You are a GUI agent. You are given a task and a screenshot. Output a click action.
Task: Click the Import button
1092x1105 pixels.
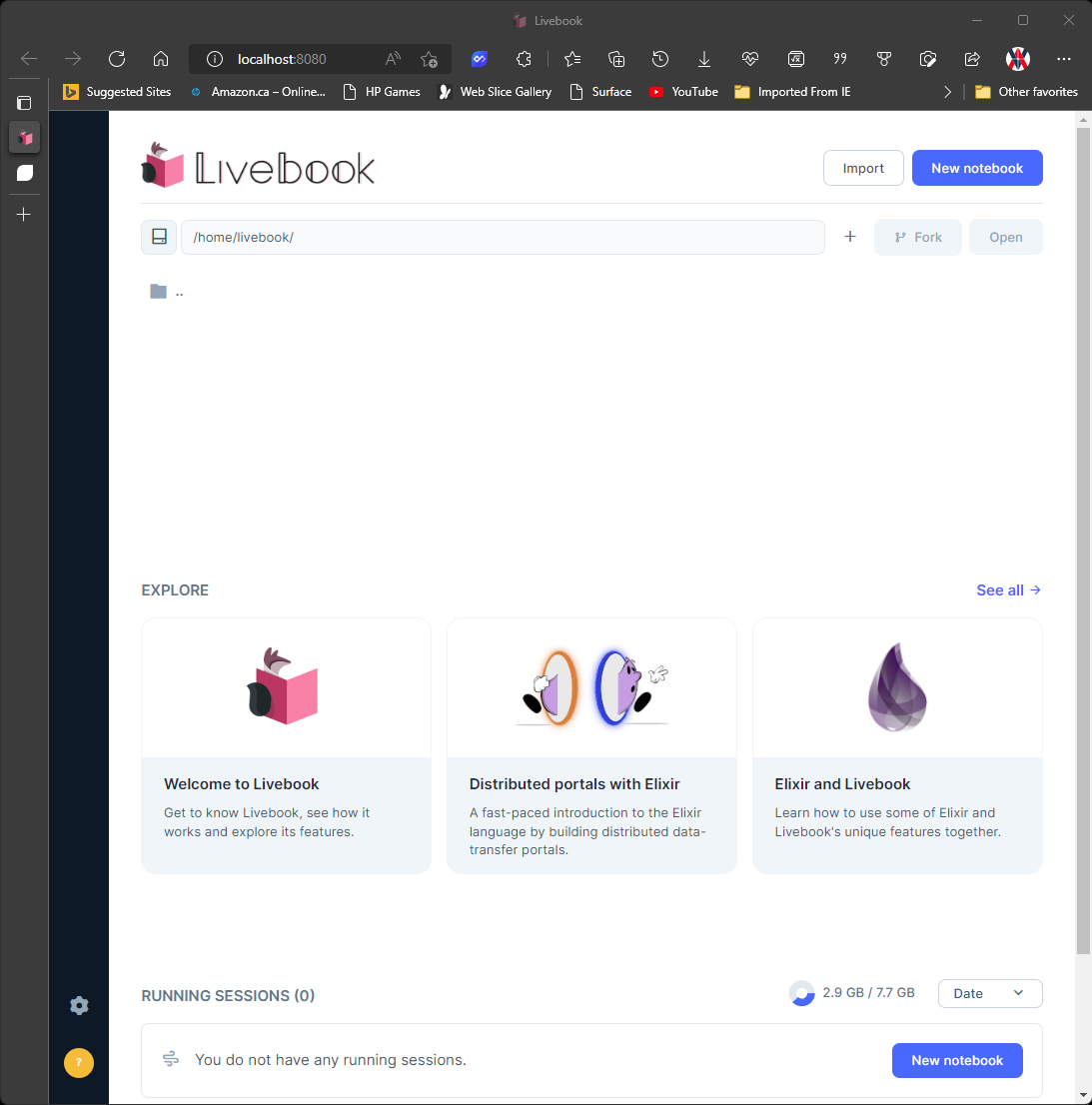tap(863, 169)
